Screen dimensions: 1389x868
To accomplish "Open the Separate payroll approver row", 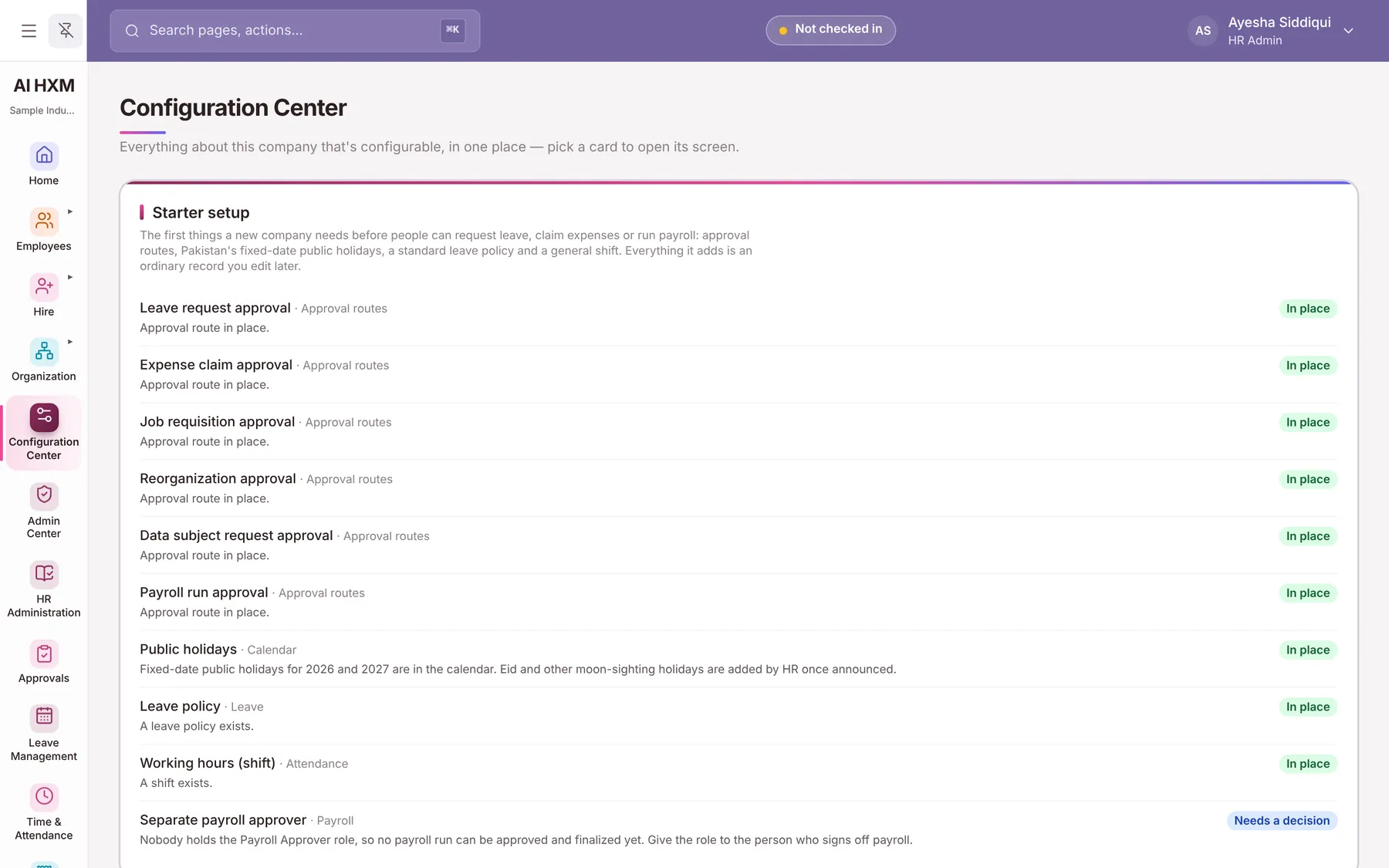I will point(738,829).
